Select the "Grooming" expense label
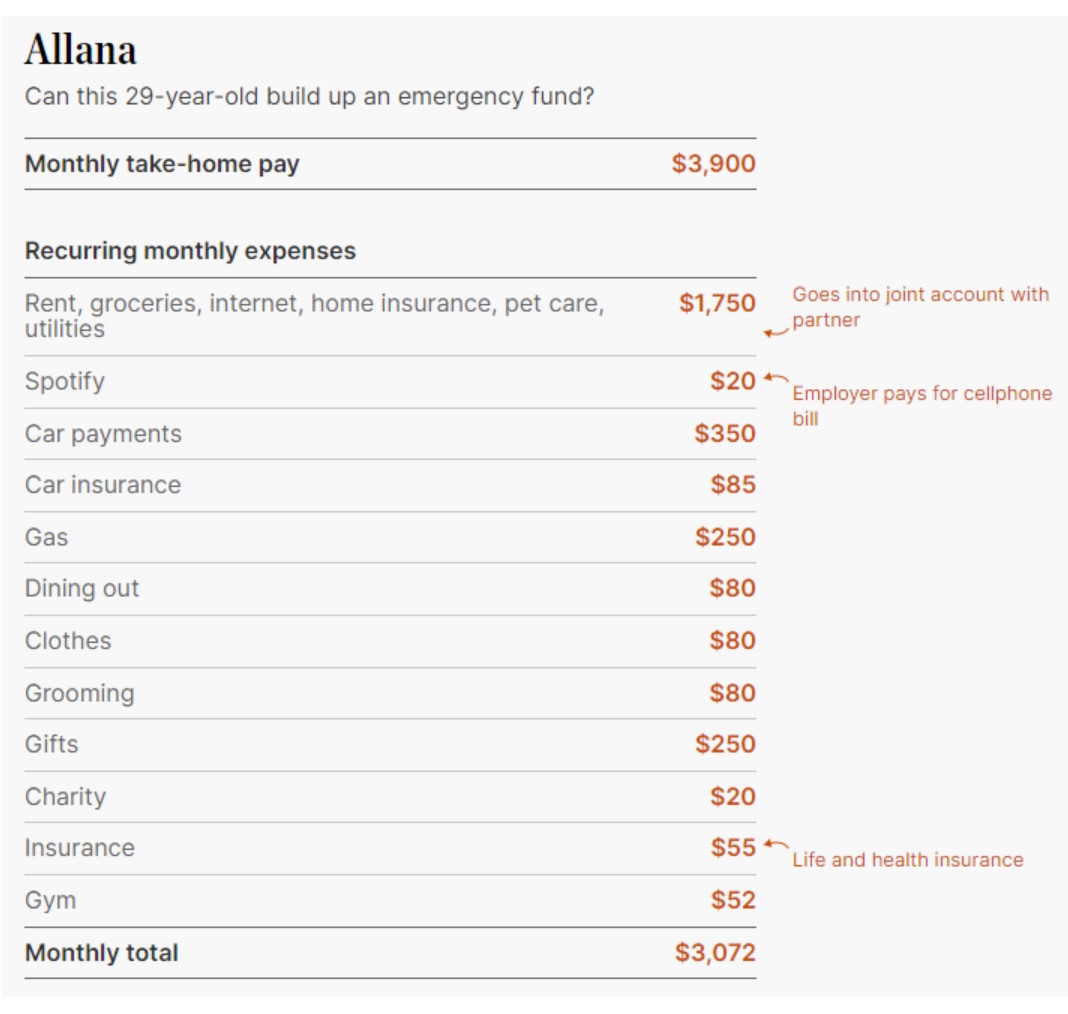1068x1014 pixels. (79, 693)
